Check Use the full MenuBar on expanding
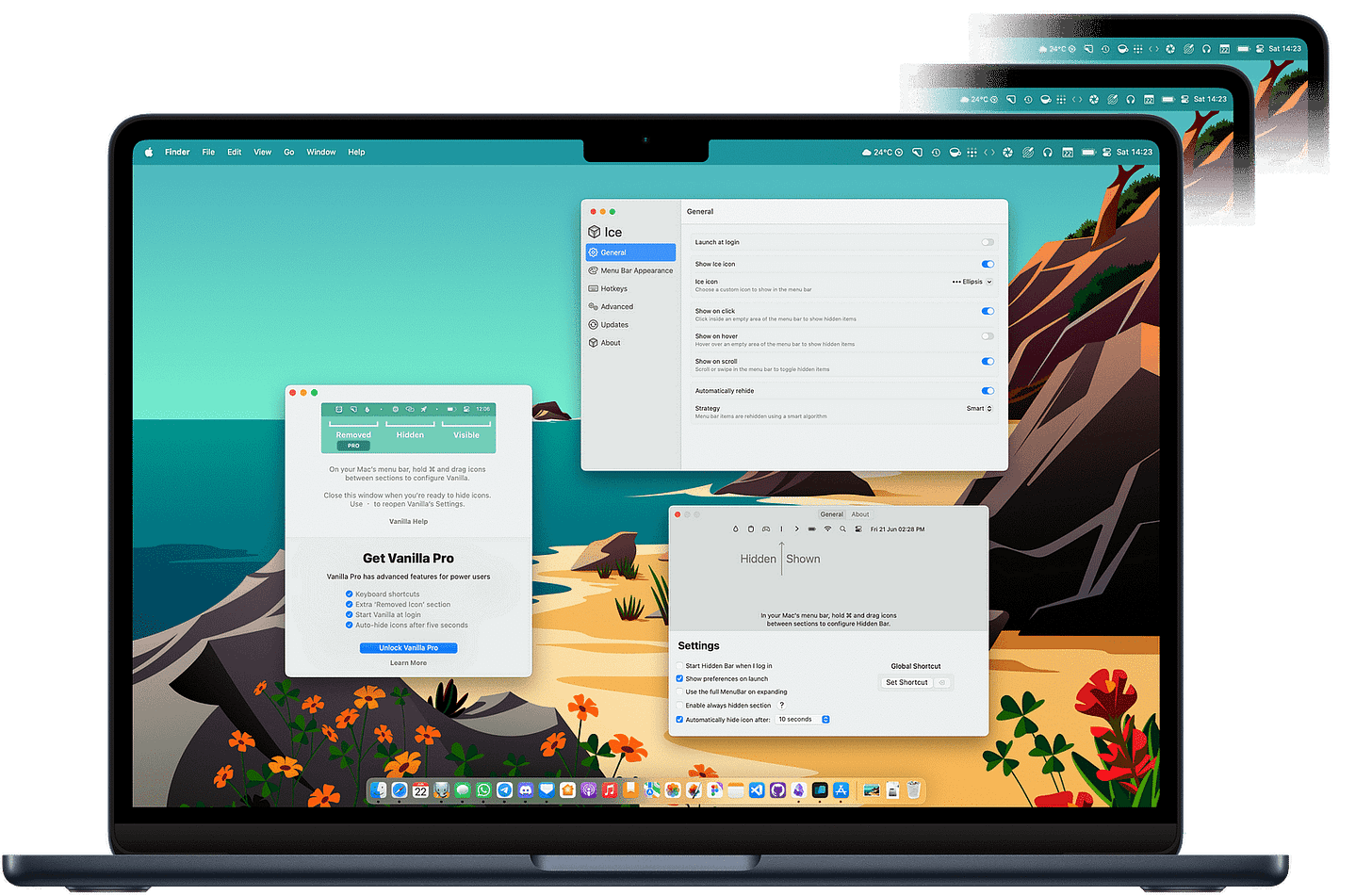Image resolution: width=1372 pixels, height=895 pixels. 679,692
